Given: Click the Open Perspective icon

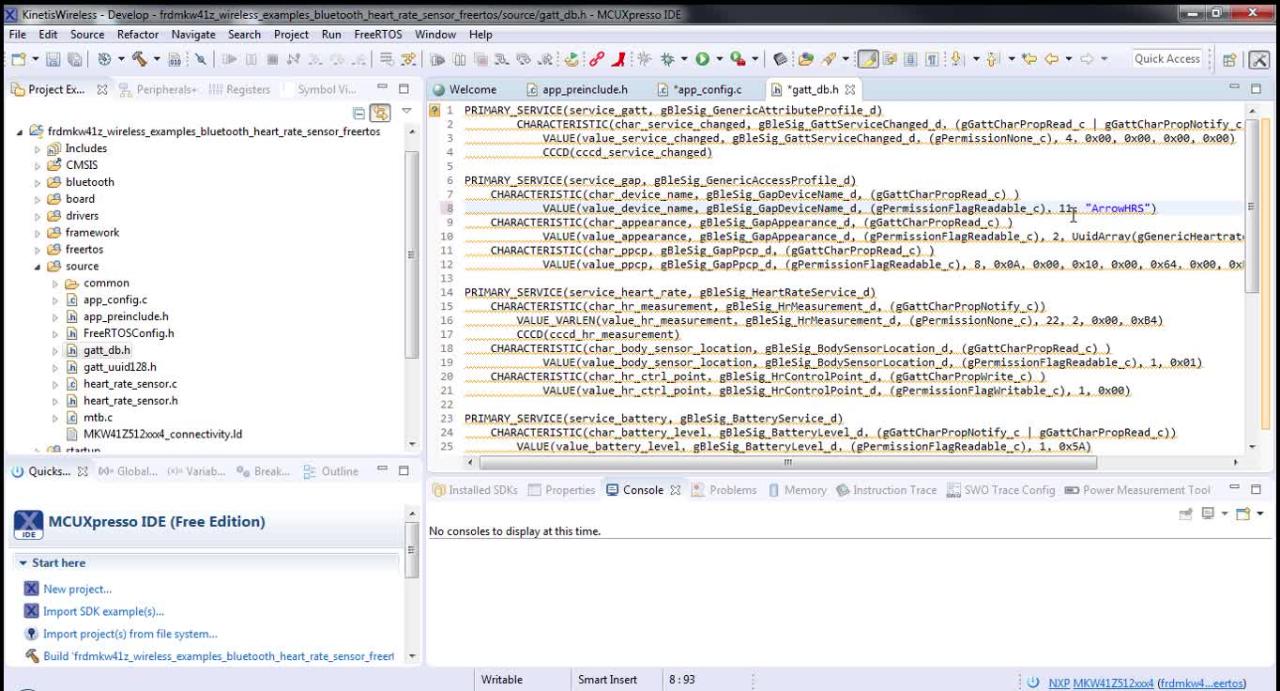Looking at the screenshot, I should pyautogui.click(x=1230, y=60).
